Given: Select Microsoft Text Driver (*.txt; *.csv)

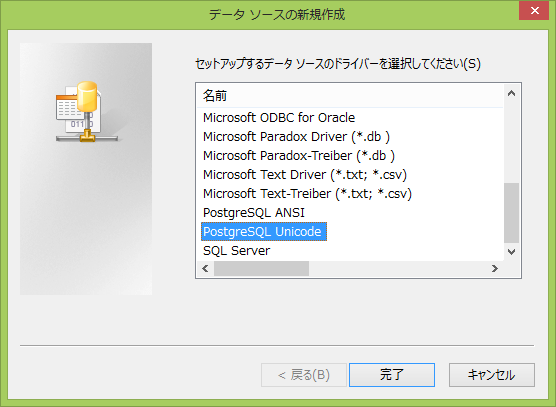Looking at the screenshot, I should tap(305, 175).
